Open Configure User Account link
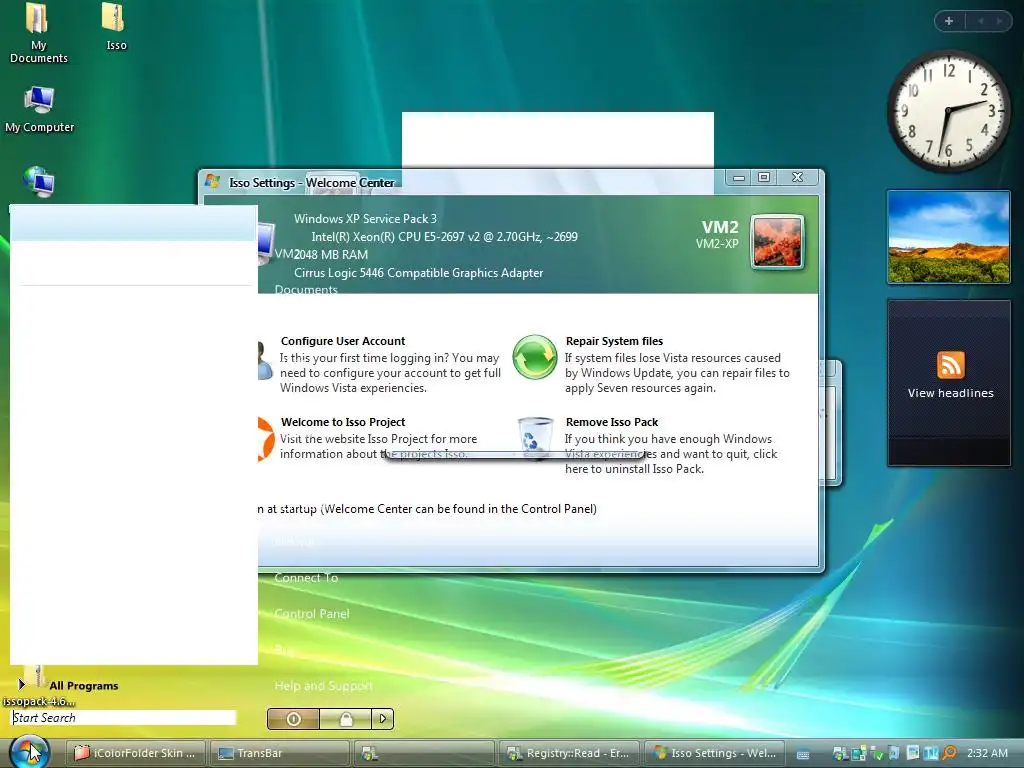The width and height of the screenshot is (1024, 768). point(343,341)
